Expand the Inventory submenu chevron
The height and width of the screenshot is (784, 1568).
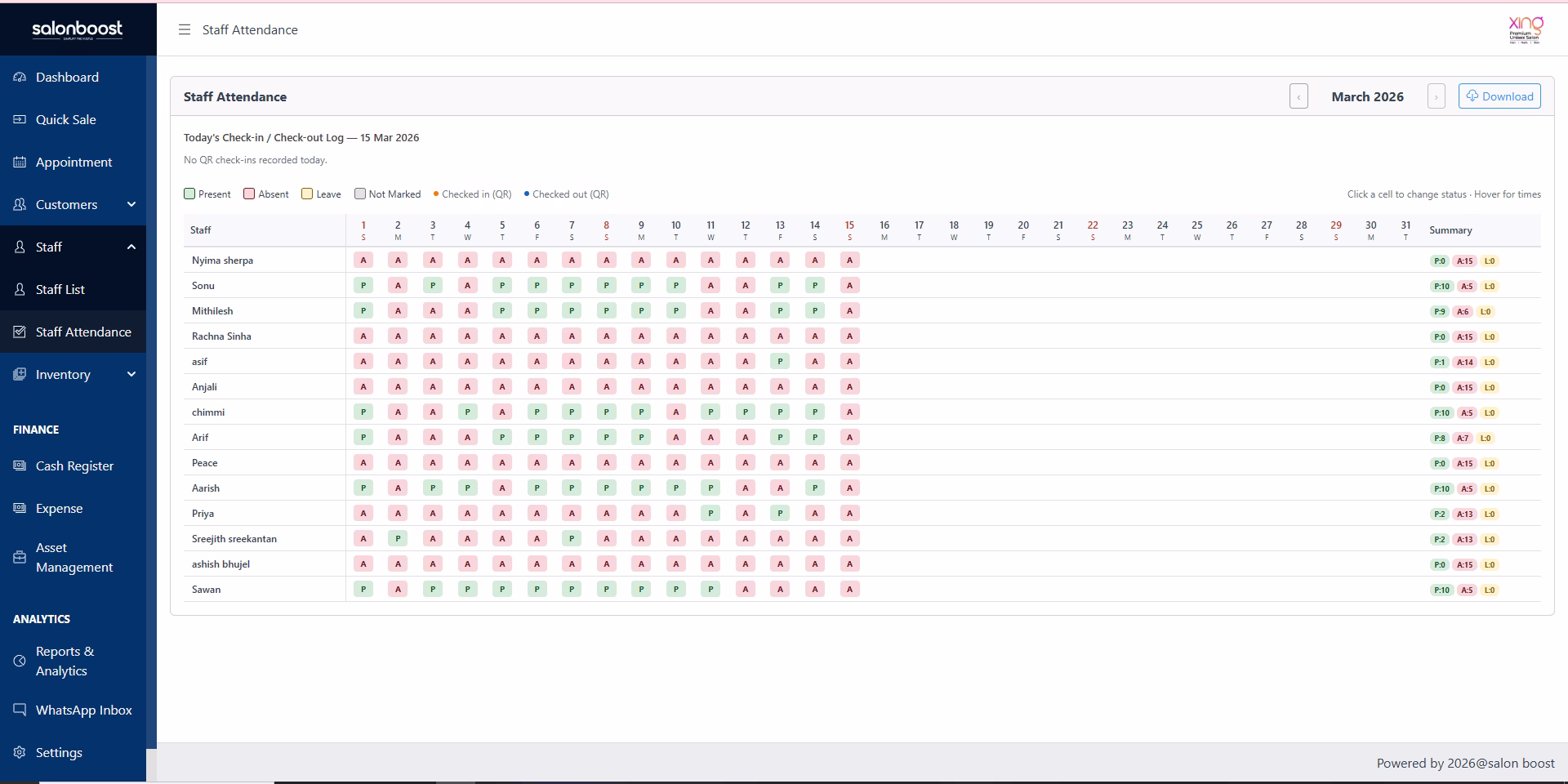pos(131,374)
